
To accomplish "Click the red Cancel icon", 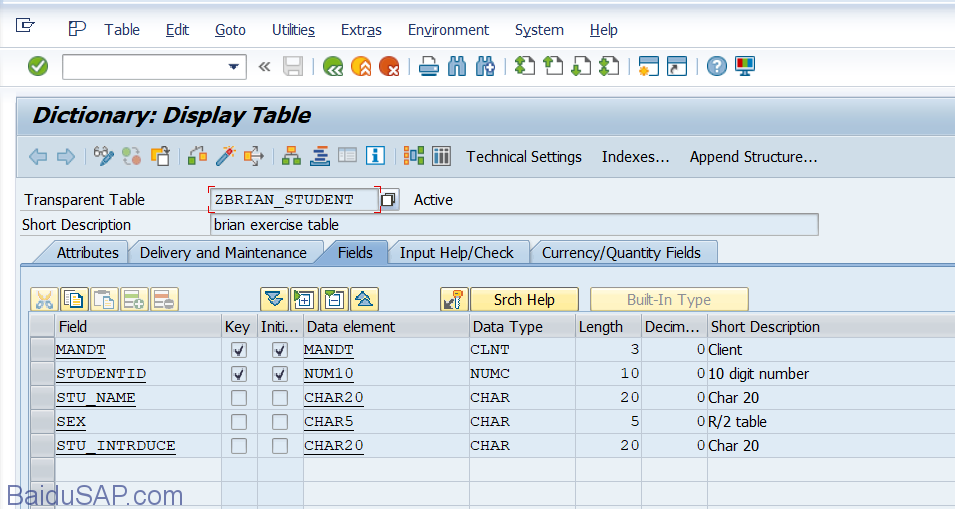I will point(389,67).
